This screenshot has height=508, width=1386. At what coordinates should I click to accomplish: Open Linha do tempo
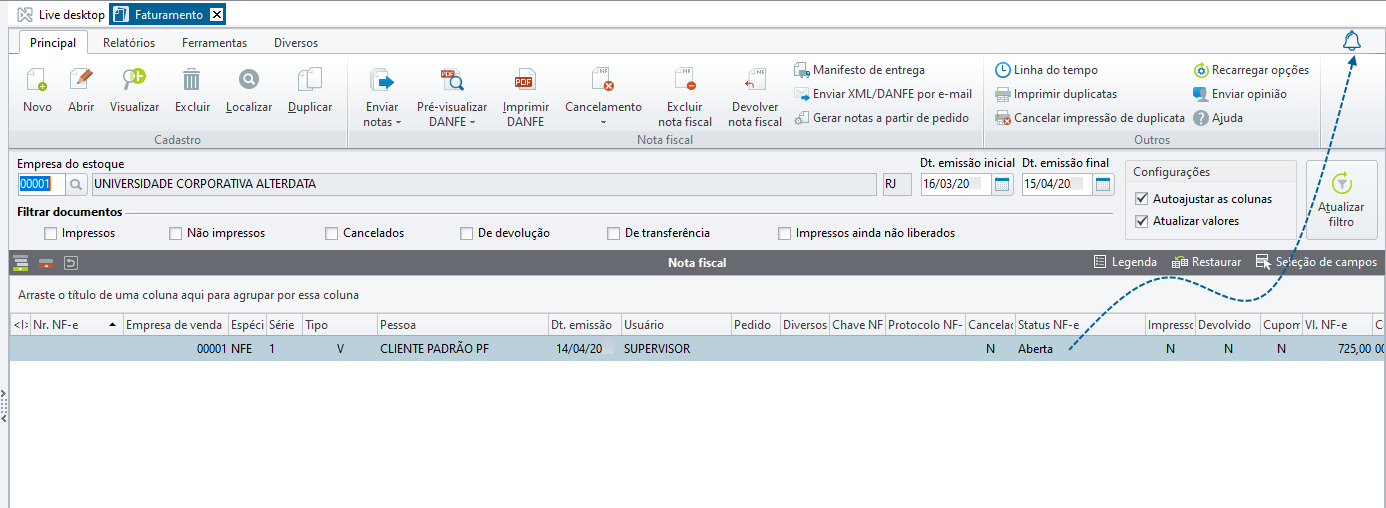coord(1047,70)
